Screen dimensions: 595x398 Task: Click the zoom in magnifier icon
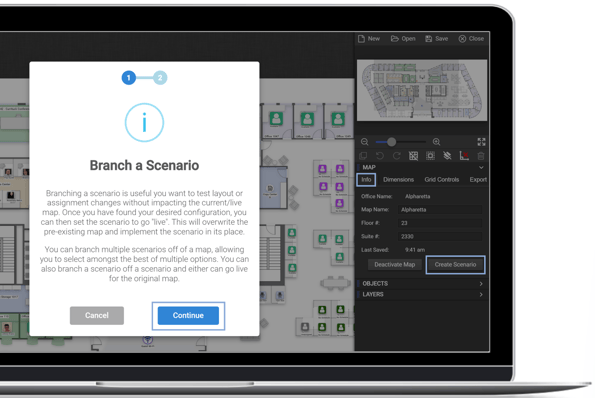(436, 142)
